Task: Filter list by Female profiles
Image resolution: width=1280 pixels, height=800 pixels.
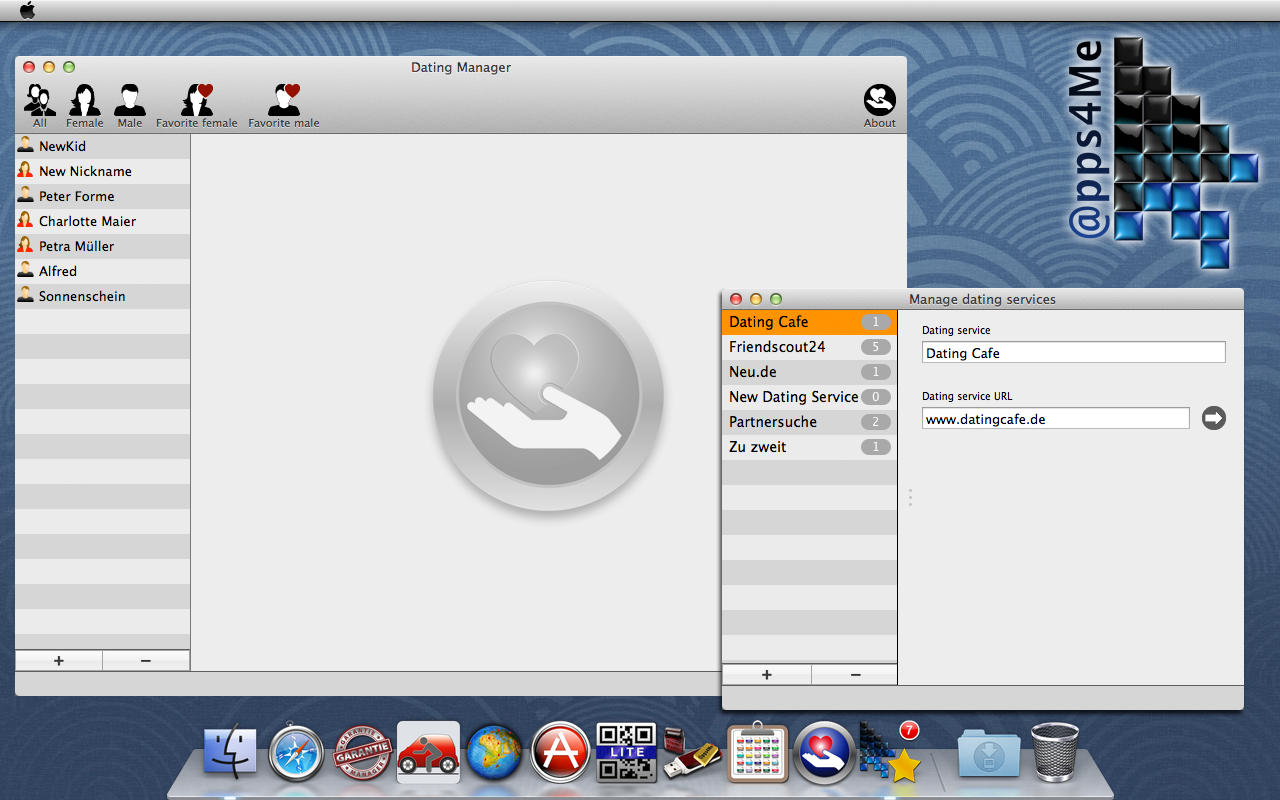Action: pyautogui.click(x=84, y=105)
